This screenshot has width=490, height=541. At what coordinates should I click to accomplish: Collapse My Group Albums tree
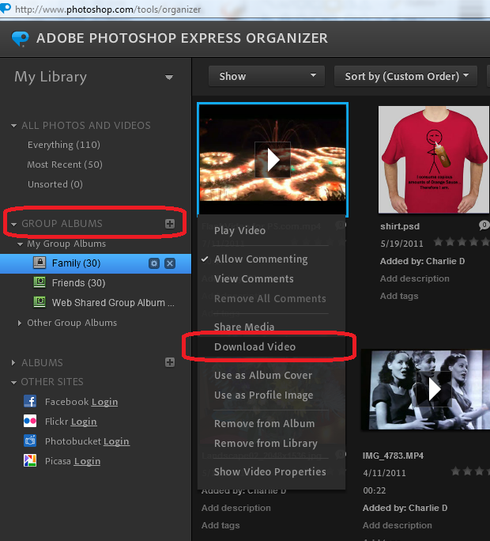(20, 244)
